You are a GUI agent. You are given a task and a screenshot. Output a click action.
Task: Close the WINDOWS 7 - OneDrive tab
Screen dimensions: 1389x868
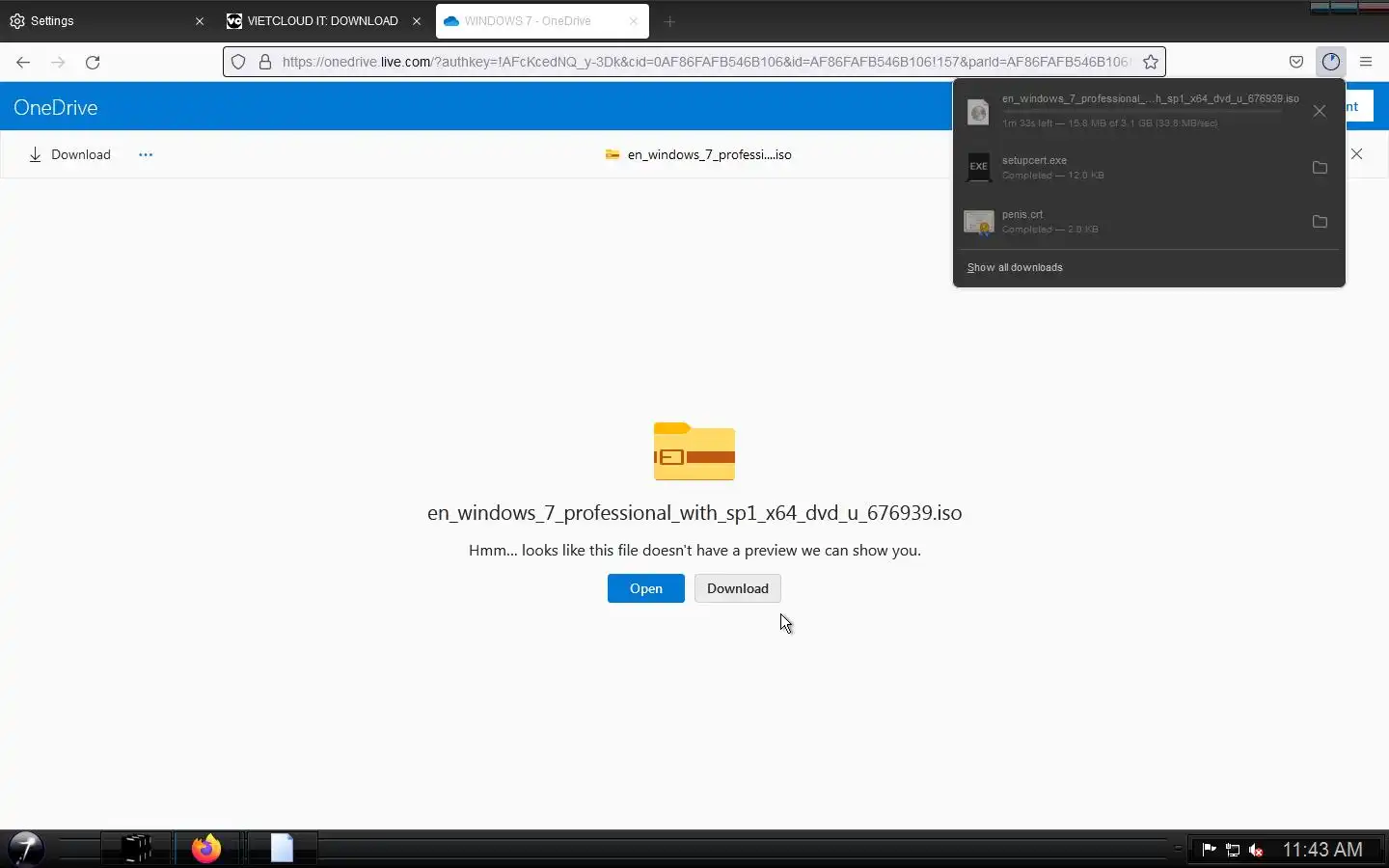click(x=634, y=21)
